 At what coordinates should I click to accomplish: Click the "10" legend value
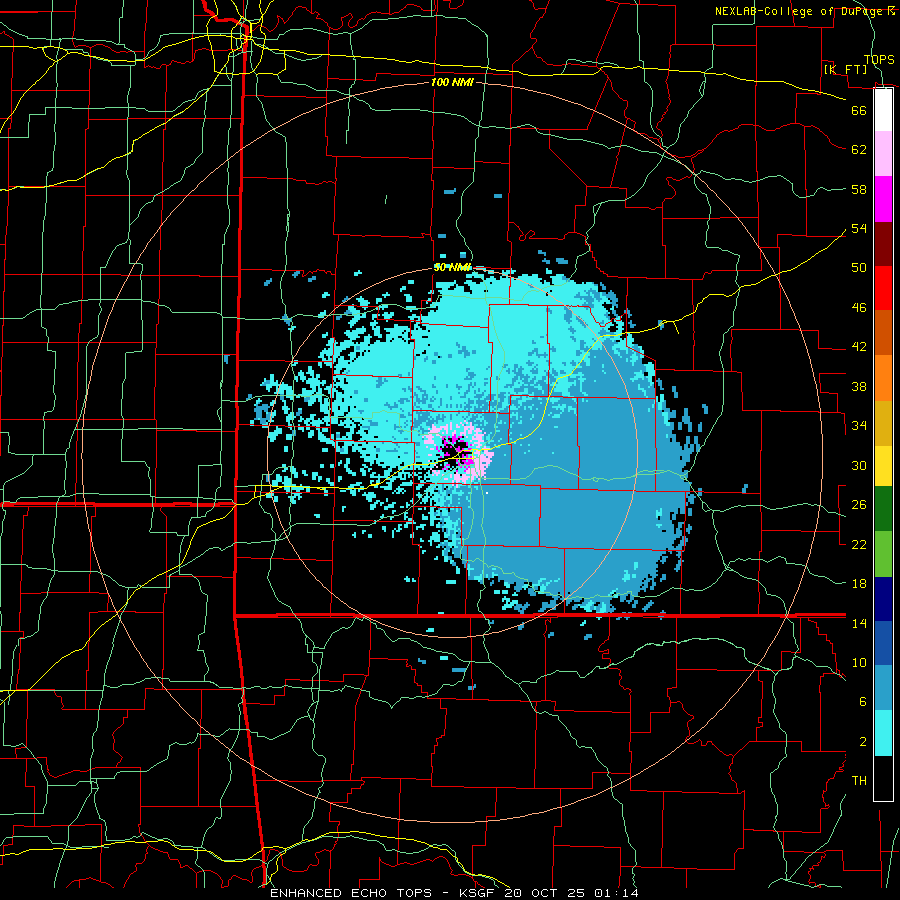(x=859, y=662)
